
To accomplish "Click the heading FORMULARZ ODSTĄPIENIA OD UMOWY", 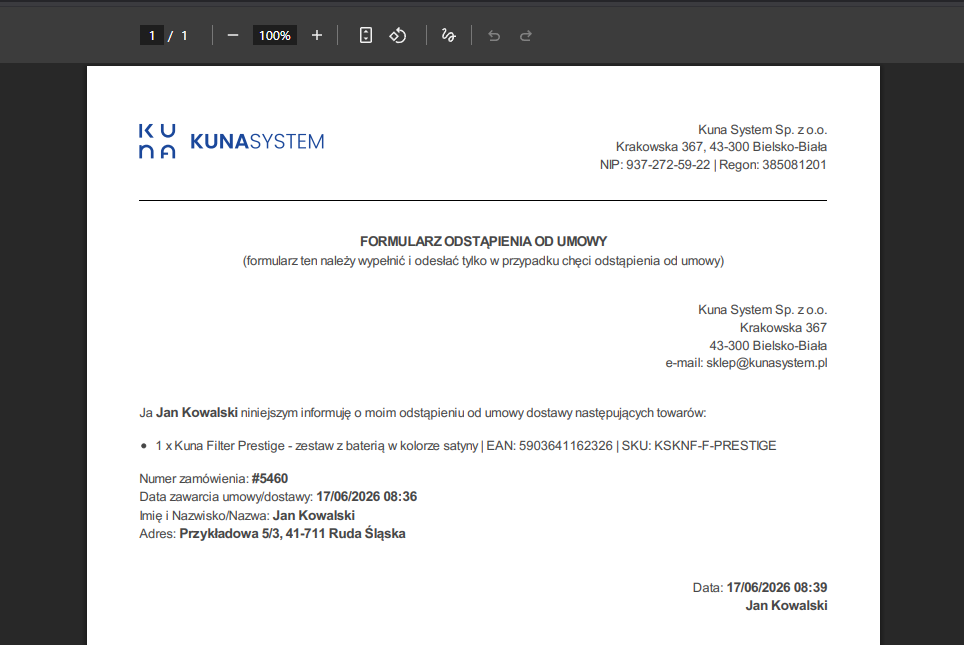I will coord(483,241).
